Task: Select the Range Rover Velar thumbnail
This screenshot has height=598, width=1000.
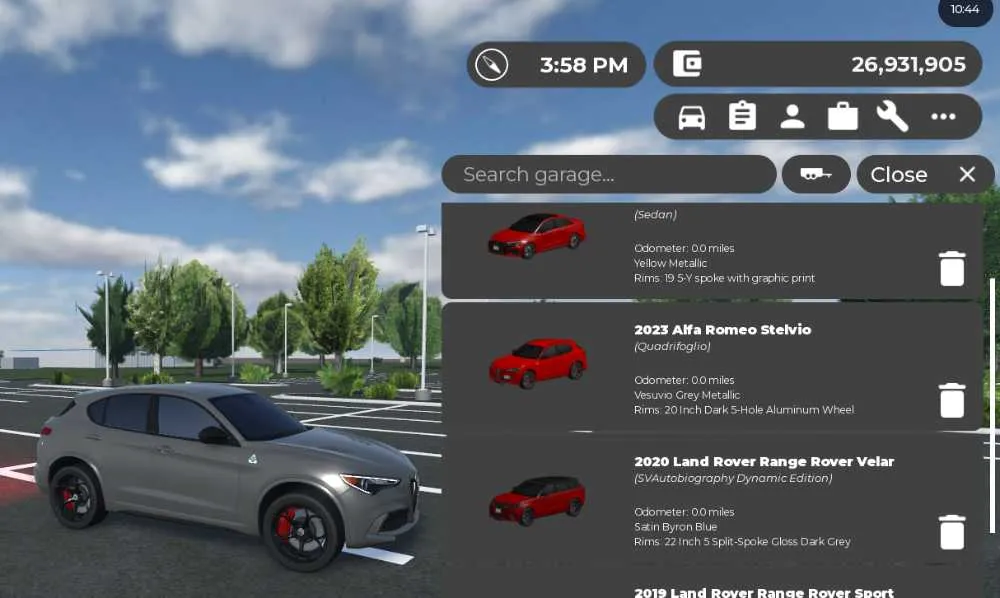Action: click(x=538, y=500)
